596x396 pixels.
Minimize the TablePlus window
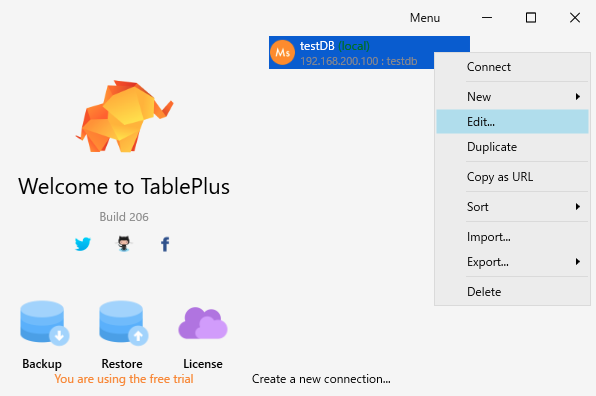point(487,17)
